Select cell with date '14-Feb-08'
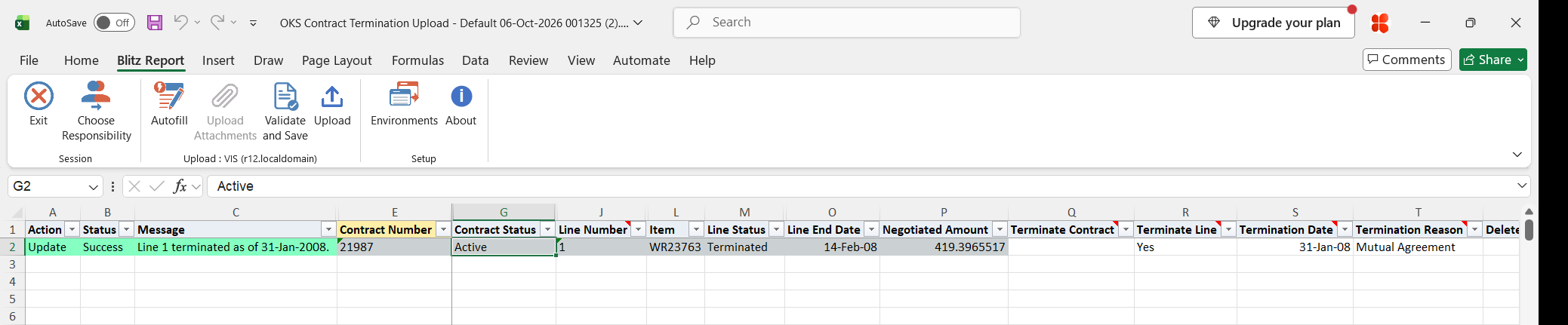The width and height of the screenshot is (1568, 325). tap(832, 247)
